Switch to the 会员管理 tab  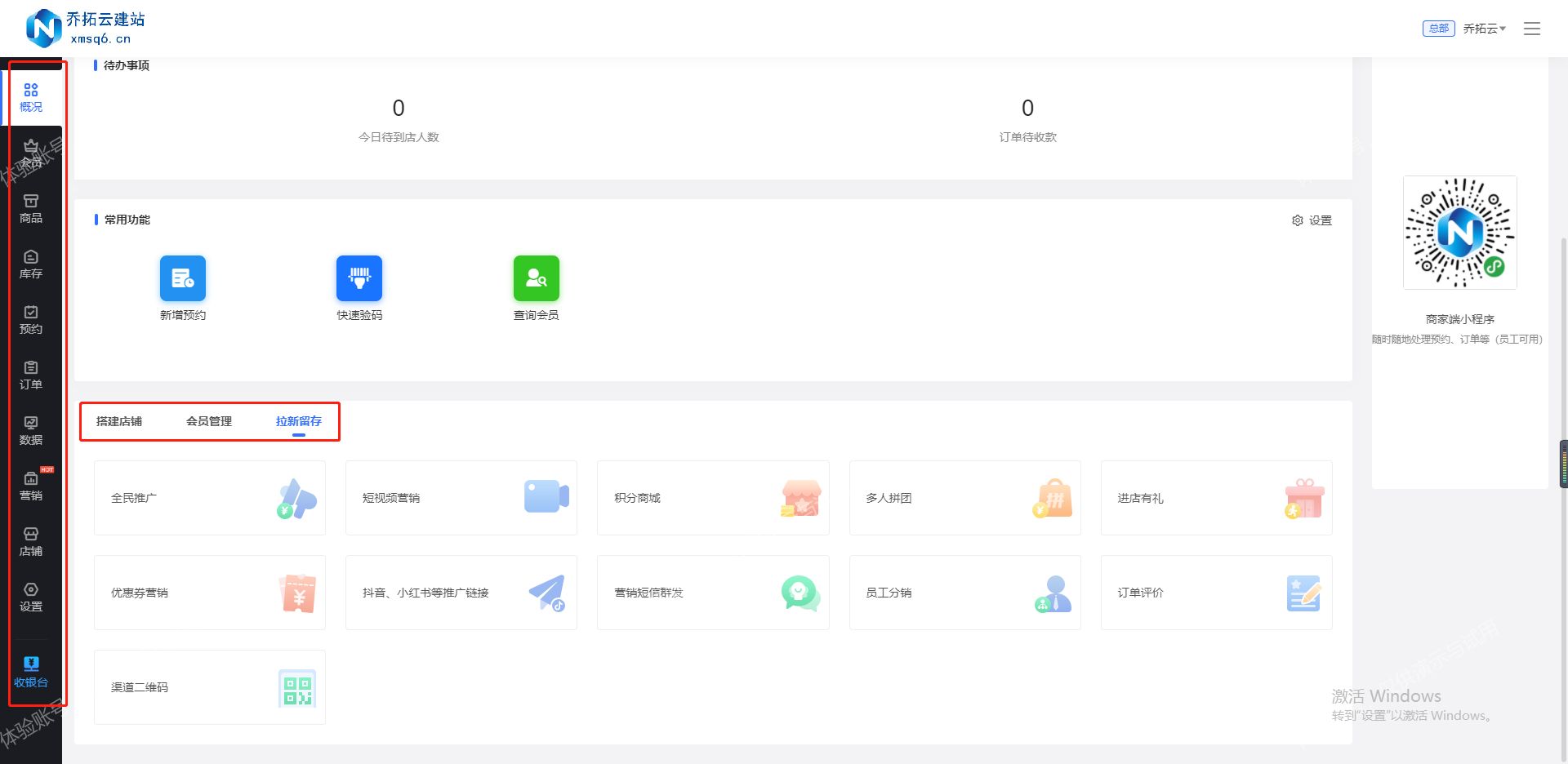click(x=209, y=421)
